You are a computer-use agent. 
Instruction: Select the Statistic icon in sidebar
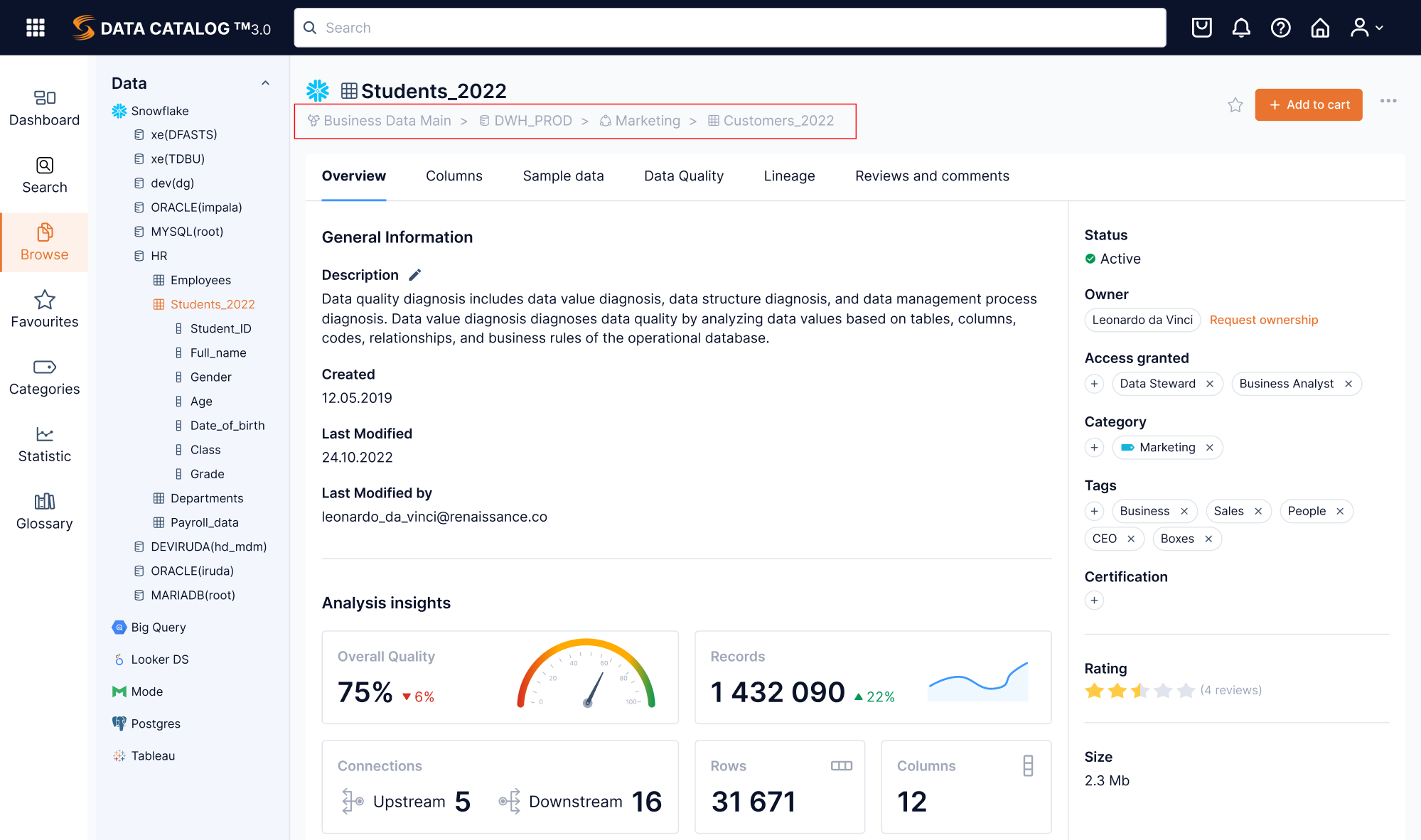[x=44, y=443]
